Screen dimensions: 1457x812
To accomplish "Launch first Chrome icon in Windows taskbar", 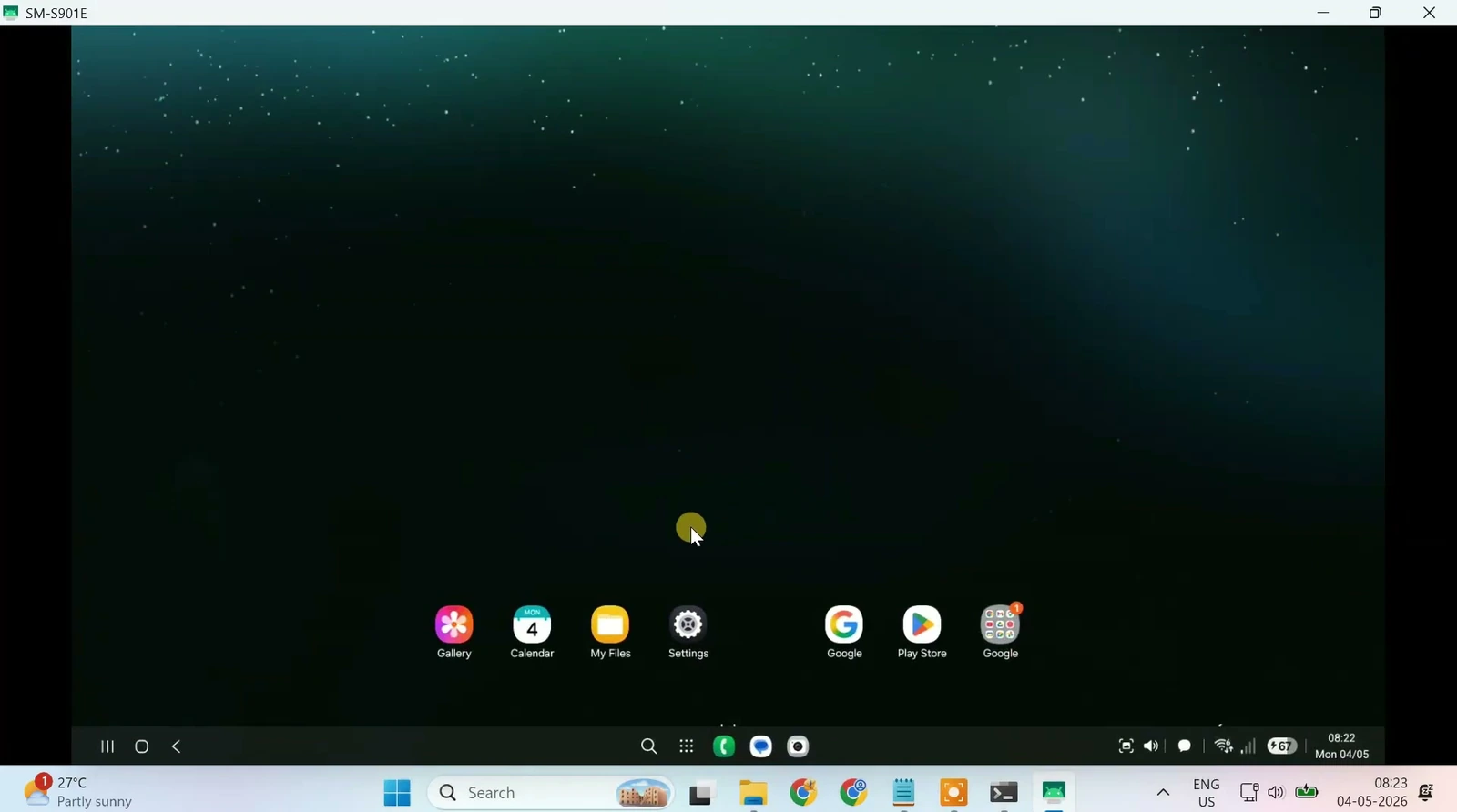I will (x=803, y=793).
